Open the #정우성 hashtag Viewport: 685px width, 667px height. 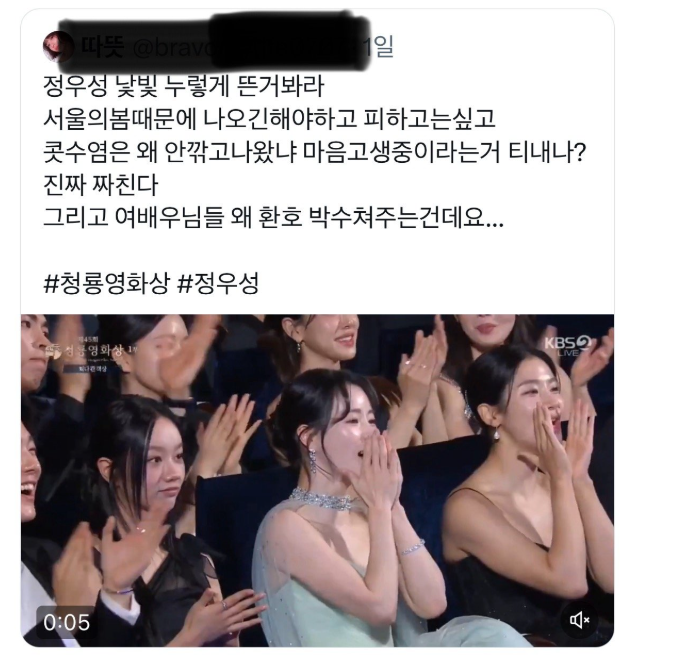click(218, 284)
